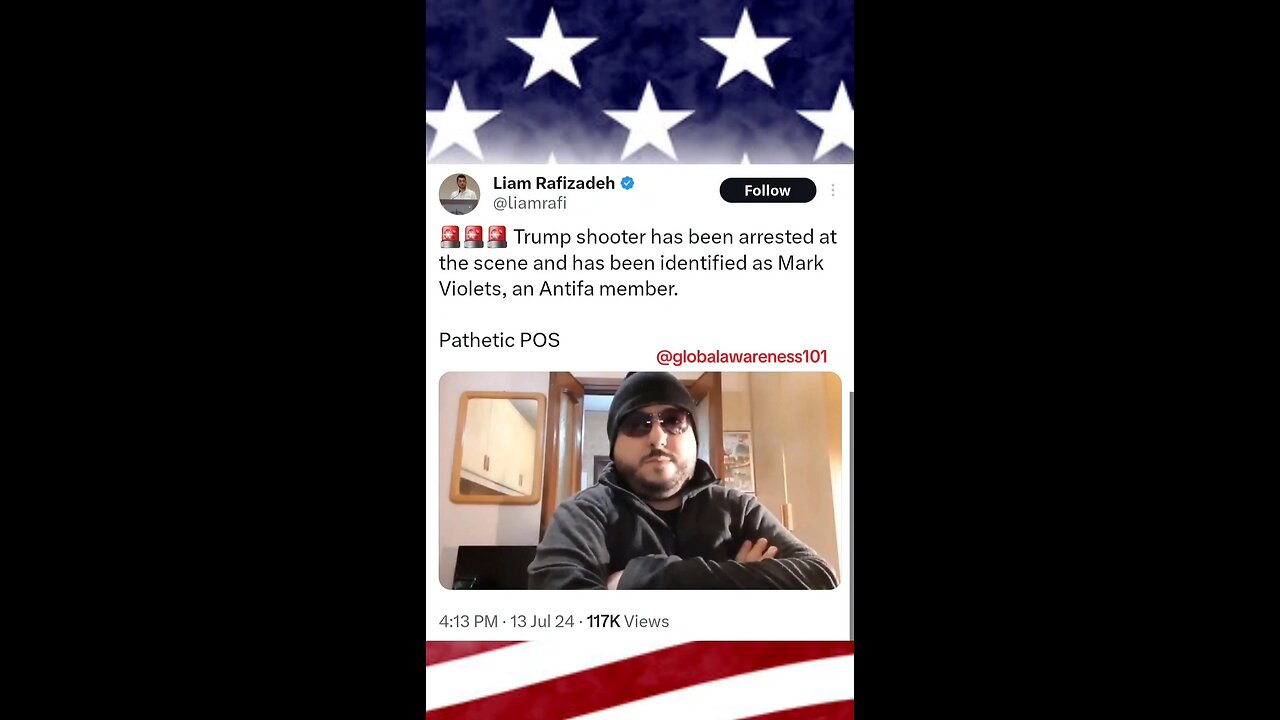Click the first siren emoji in tweet
The image size is (1280, 720).
tap(450, 237)
